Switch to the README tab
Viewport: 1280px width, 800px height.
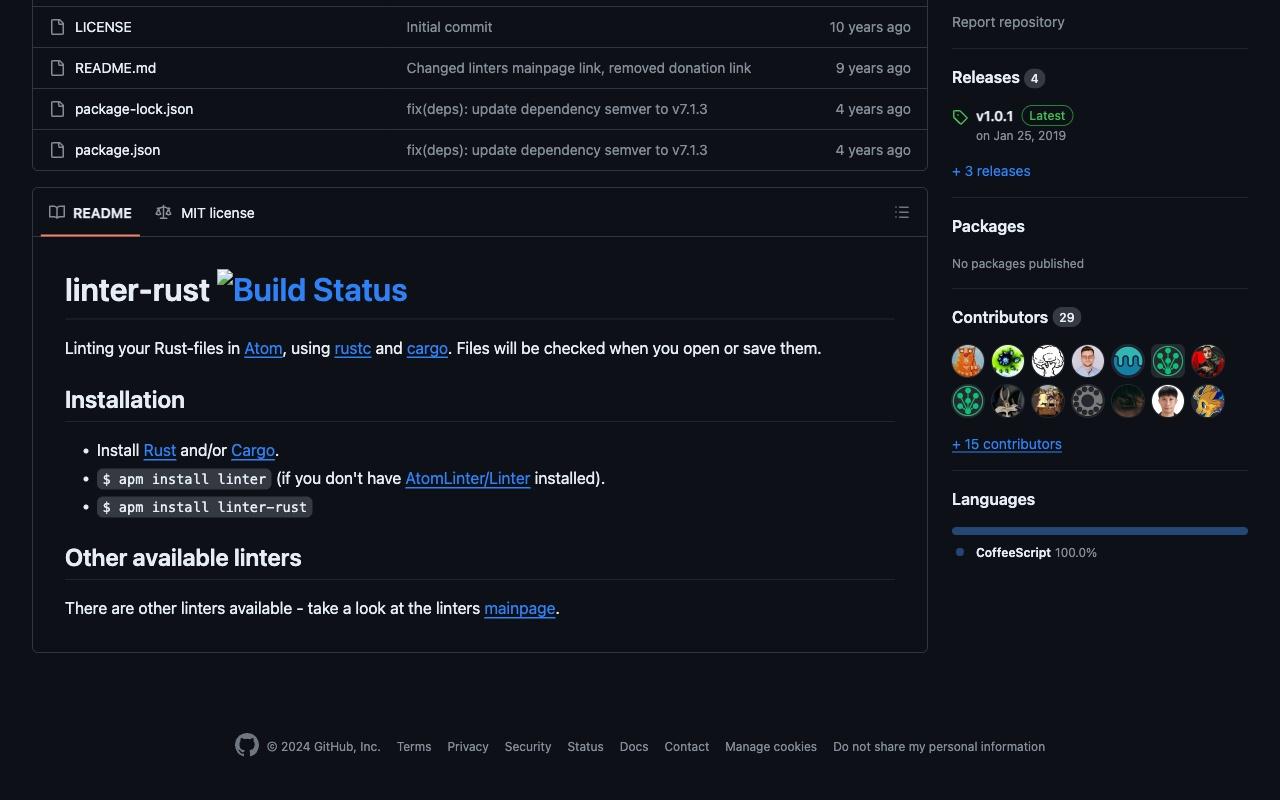pos(90,213)
